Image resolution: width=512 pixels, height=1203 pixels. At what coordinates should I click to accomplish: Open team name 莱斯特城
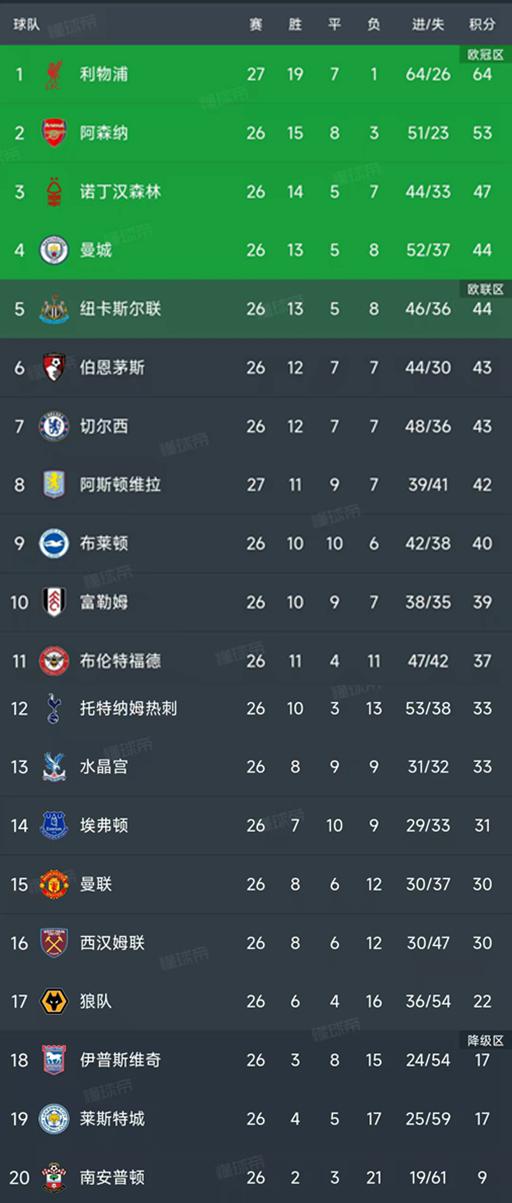[x=112, y=1119]
